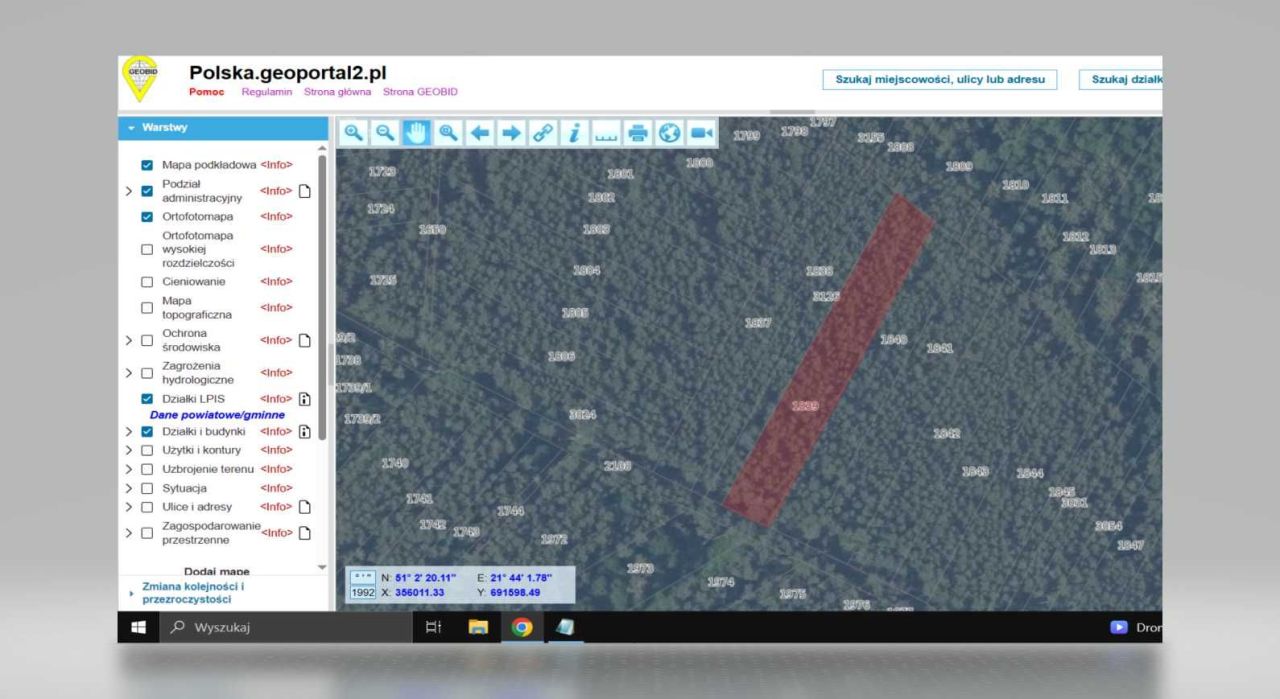Expand Ulice i adresy layer group

(x=129, y=507)
